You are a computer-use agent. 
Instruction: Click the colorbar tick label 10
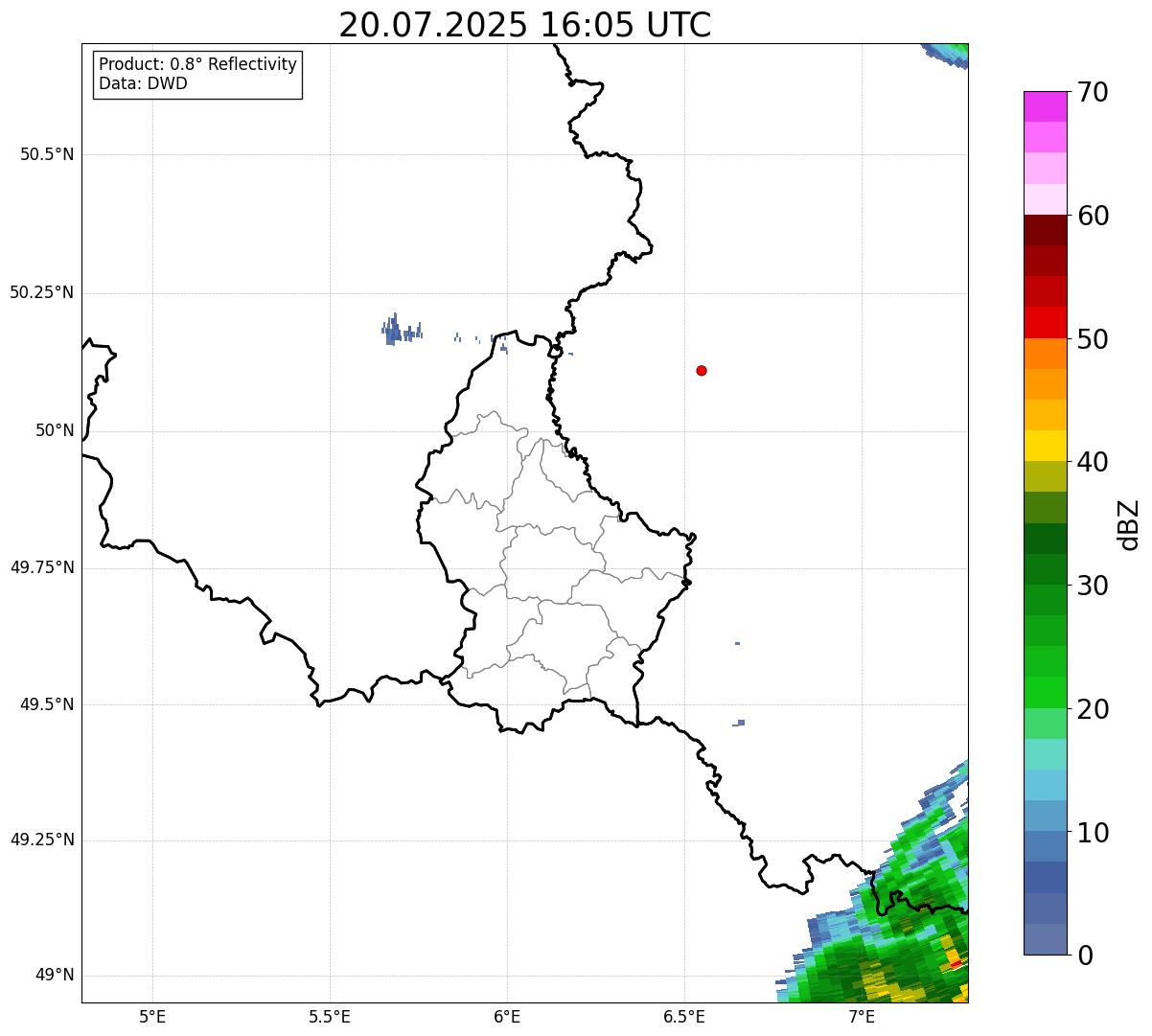[1094, 833]
